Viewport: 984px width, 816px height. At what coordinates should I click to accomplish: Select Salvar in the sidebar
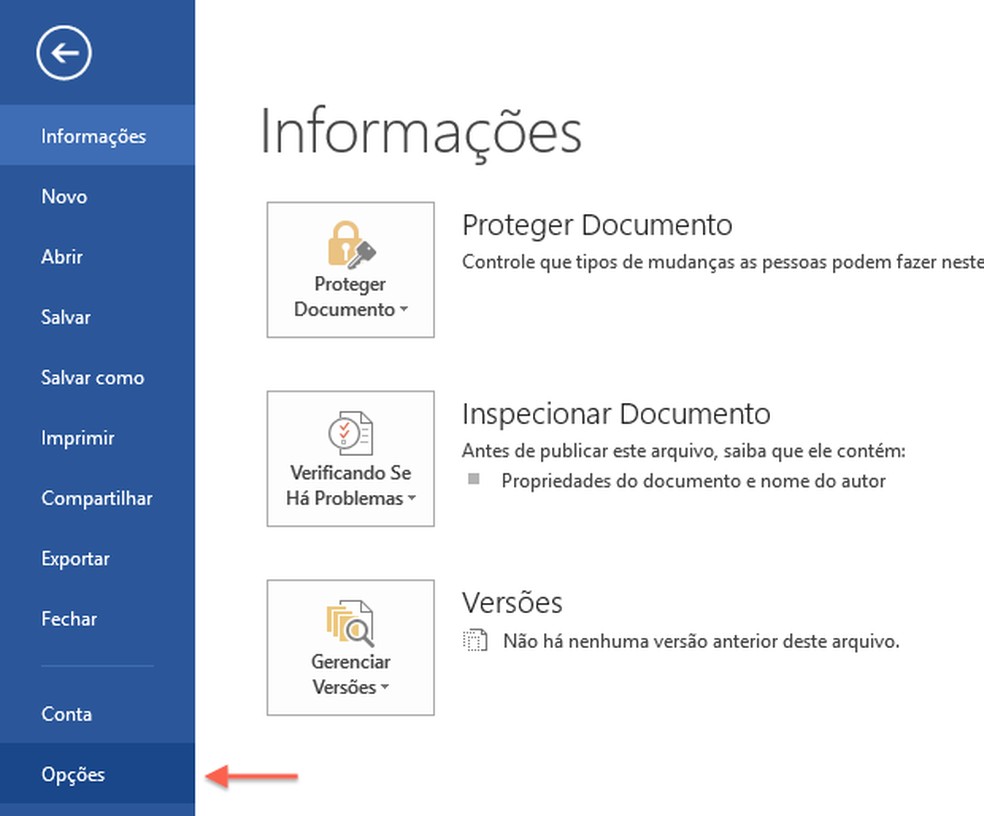pos(97,316)
